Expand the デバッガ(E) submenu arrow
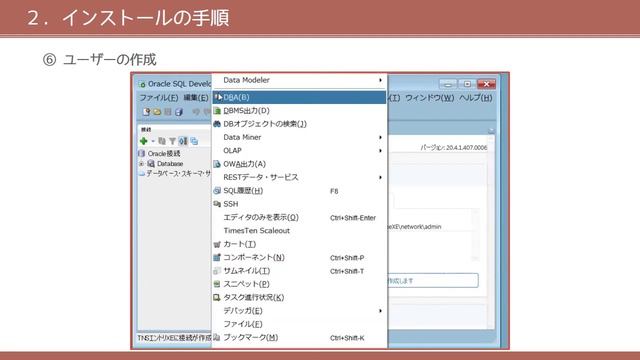This screenshot has height=360, width=640. point(380,311)
